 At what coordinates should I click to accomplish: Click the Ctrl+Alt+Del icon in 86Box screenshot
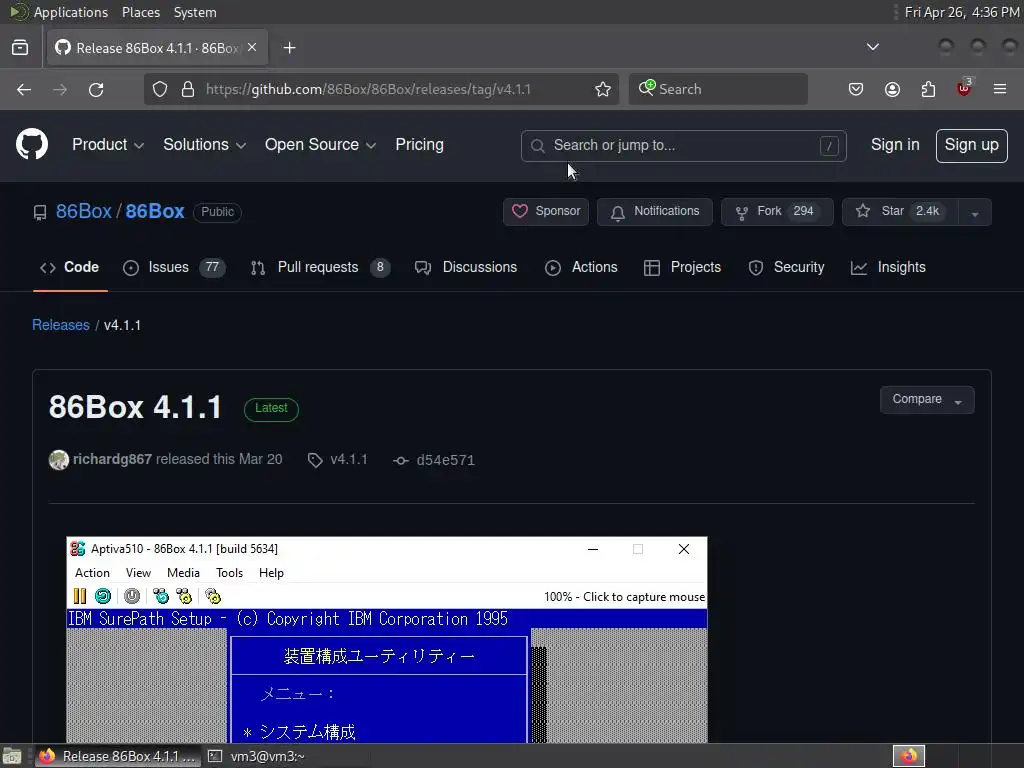(x=161, y=596)
